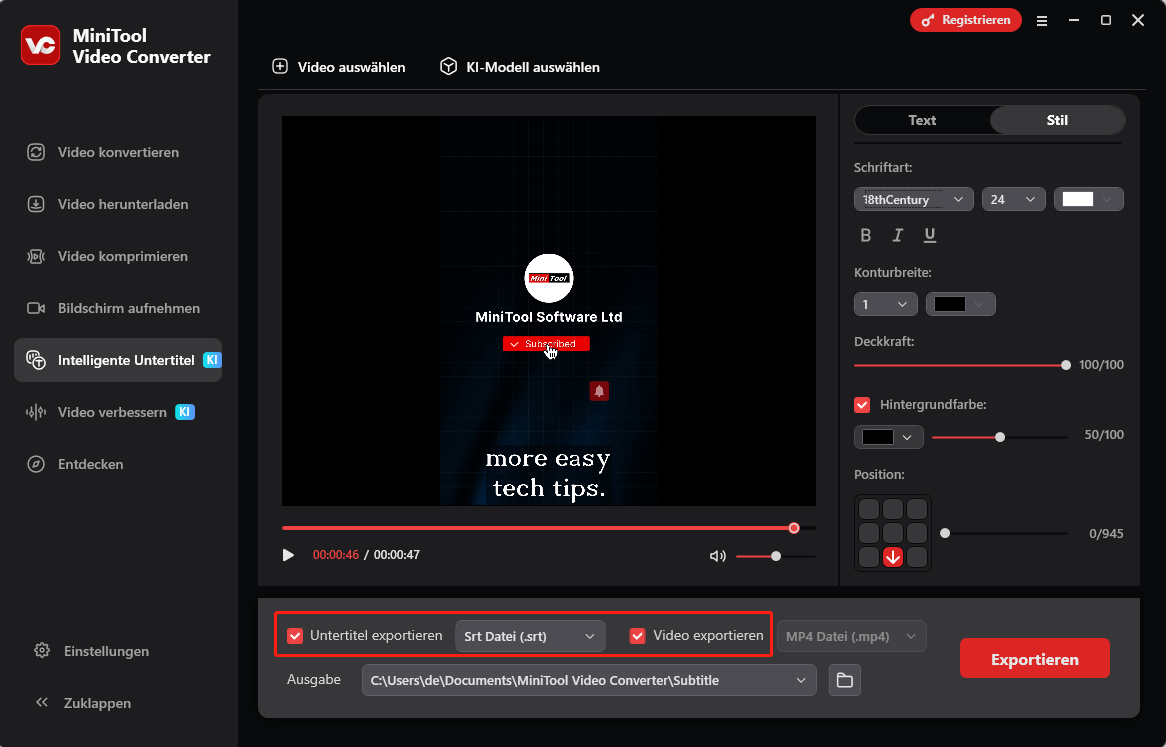Switch to the Stil tab
The image size is (1166, 747).
(1057, 120)
